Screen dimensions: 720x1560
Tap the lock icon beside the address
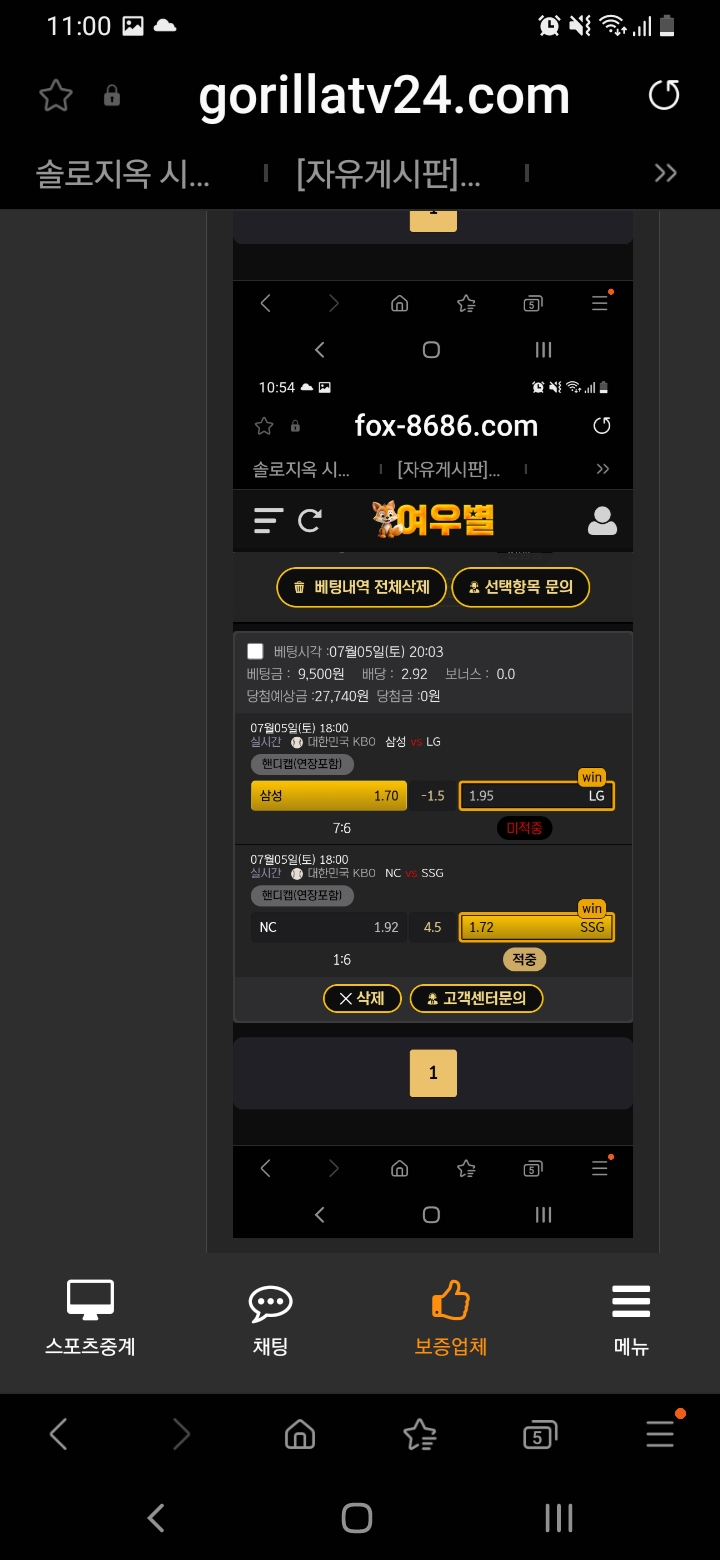pyautogui.click(x=112, y=96)
